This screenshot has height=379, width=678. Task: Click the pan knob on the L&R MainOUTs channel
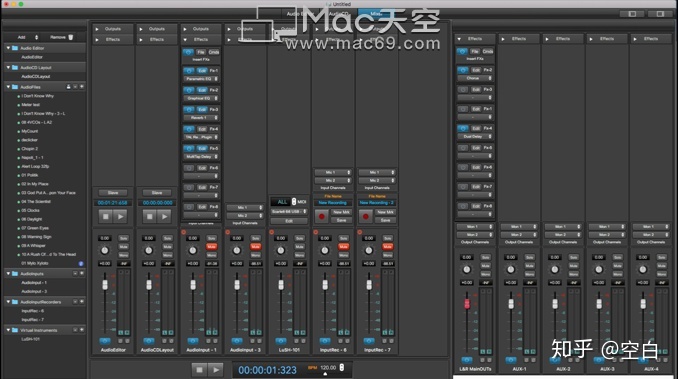[467, 270]
